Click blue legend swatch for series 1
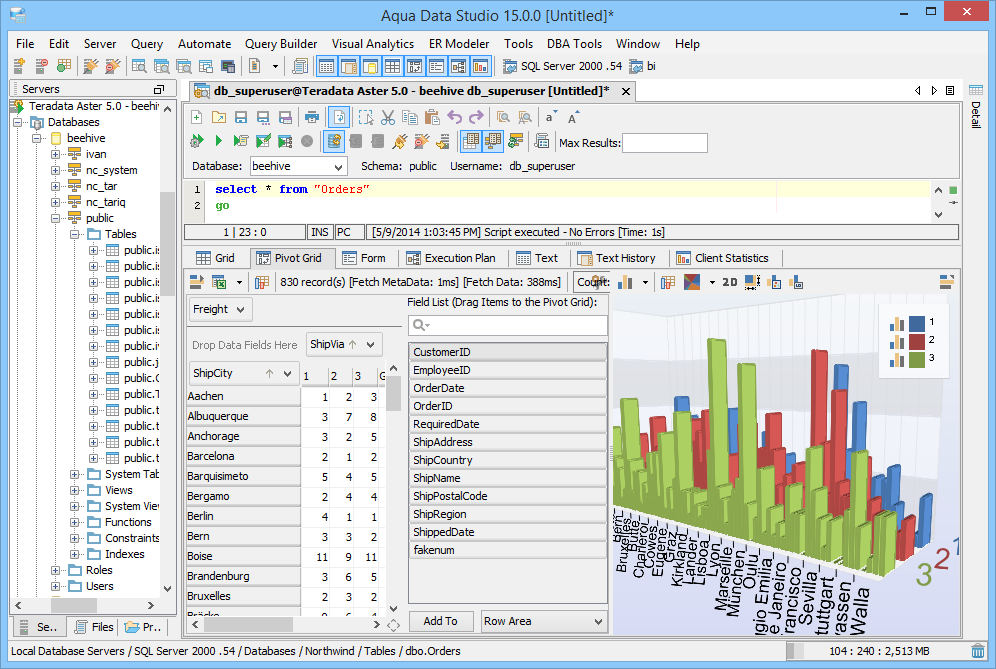996x669 pixels. point(917,323)
